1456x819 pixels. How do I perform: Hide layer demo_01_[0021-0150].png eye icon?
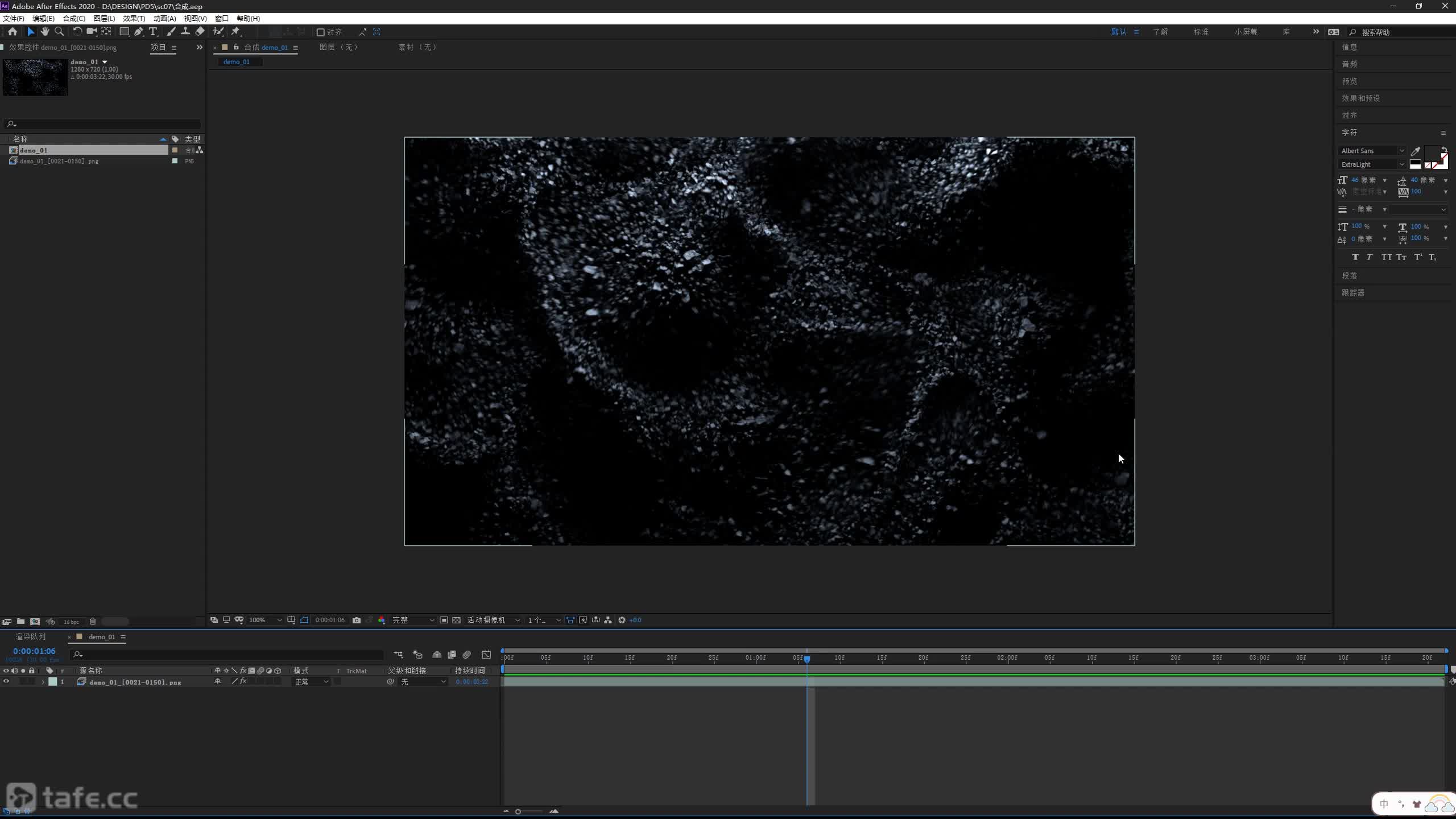tap(6, 681)
